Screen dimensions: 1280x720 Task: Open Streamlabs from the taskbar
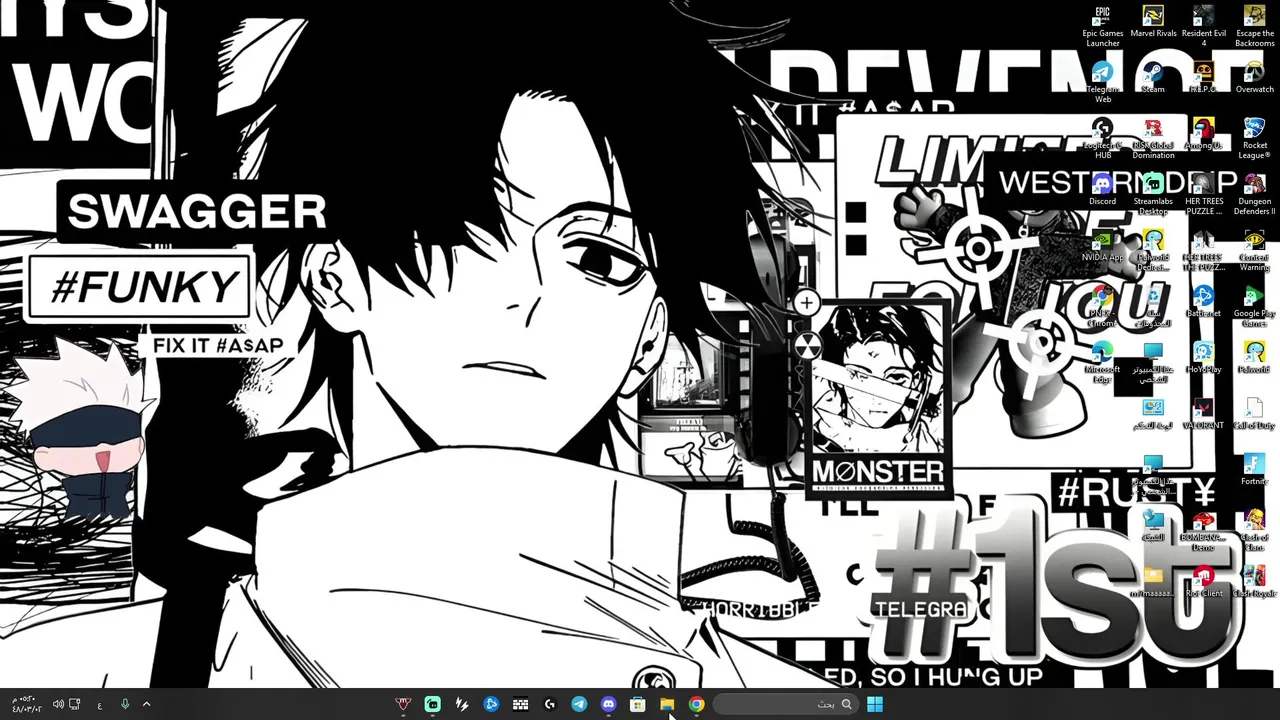[x=433, y=704]
